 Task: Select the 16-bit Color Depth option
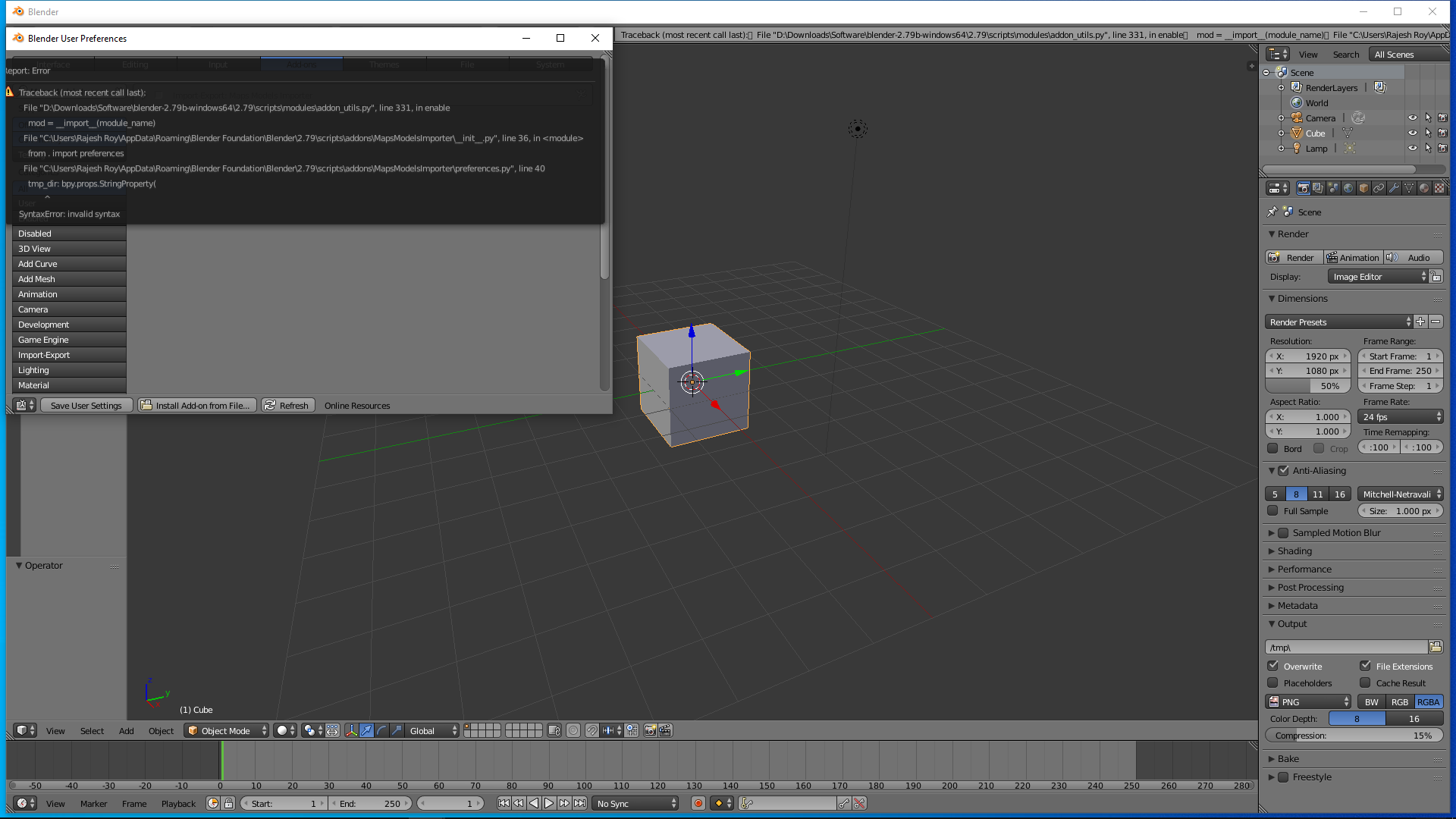(x=1414, y=718)
